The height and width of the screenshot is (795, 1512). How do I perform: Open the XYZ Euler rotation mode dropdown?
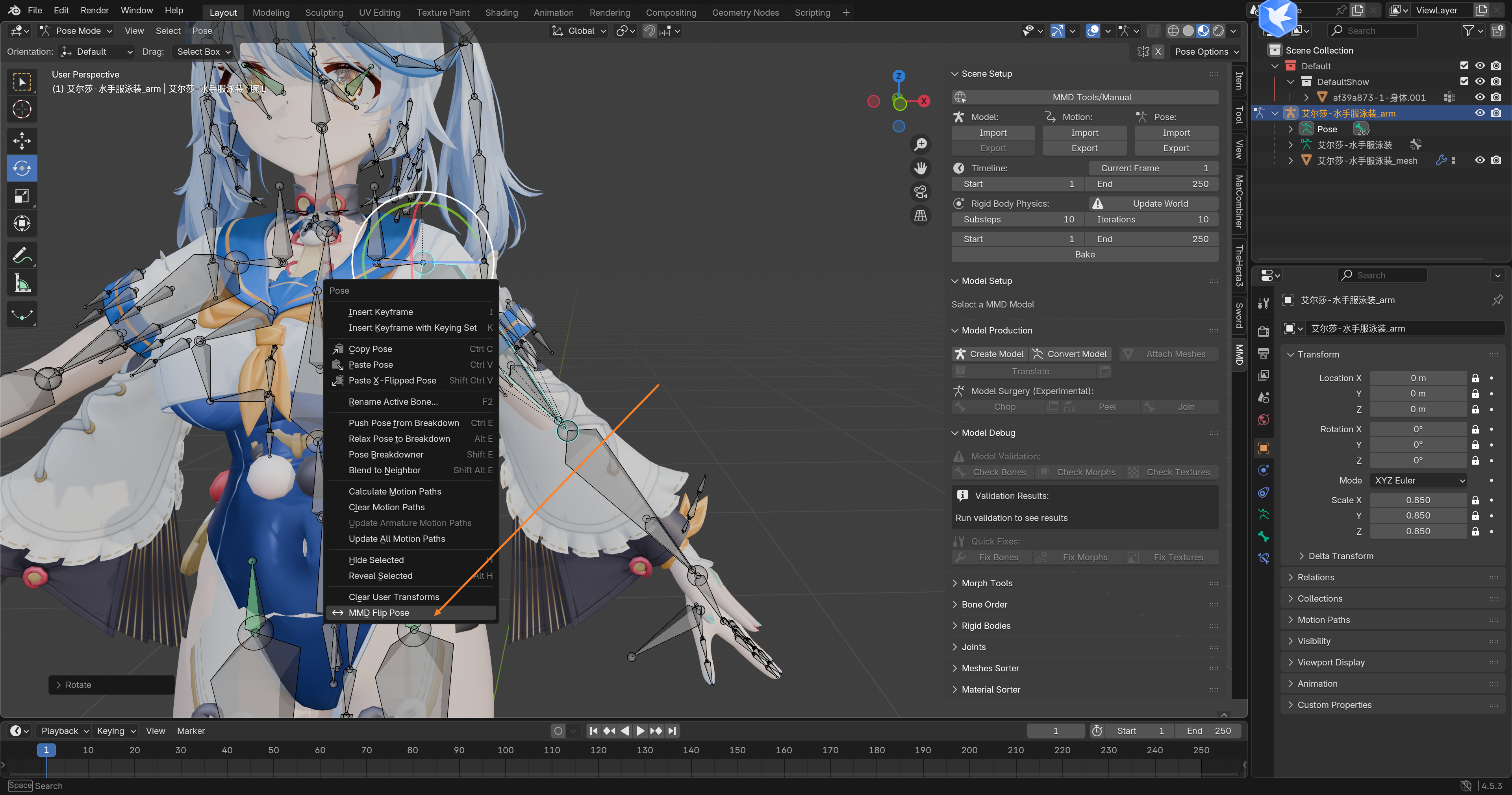(1419, 480)
